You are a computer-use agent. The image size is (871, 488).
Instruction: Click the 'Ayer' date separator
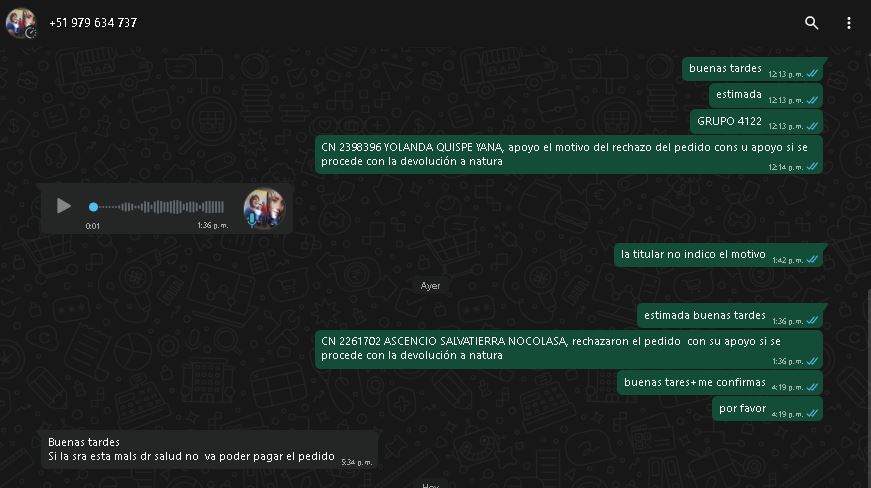[x=431, y=286]
